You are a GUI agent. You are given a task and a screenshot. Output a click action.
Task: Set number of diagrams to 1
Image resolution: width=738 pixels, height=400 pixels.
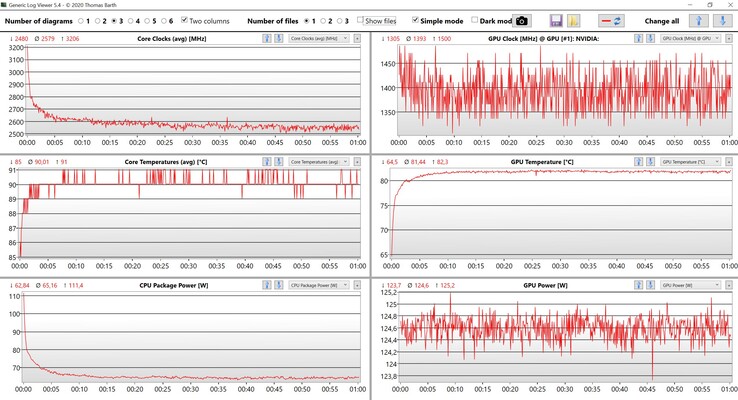pyautogui.click(x=81, y=21)
